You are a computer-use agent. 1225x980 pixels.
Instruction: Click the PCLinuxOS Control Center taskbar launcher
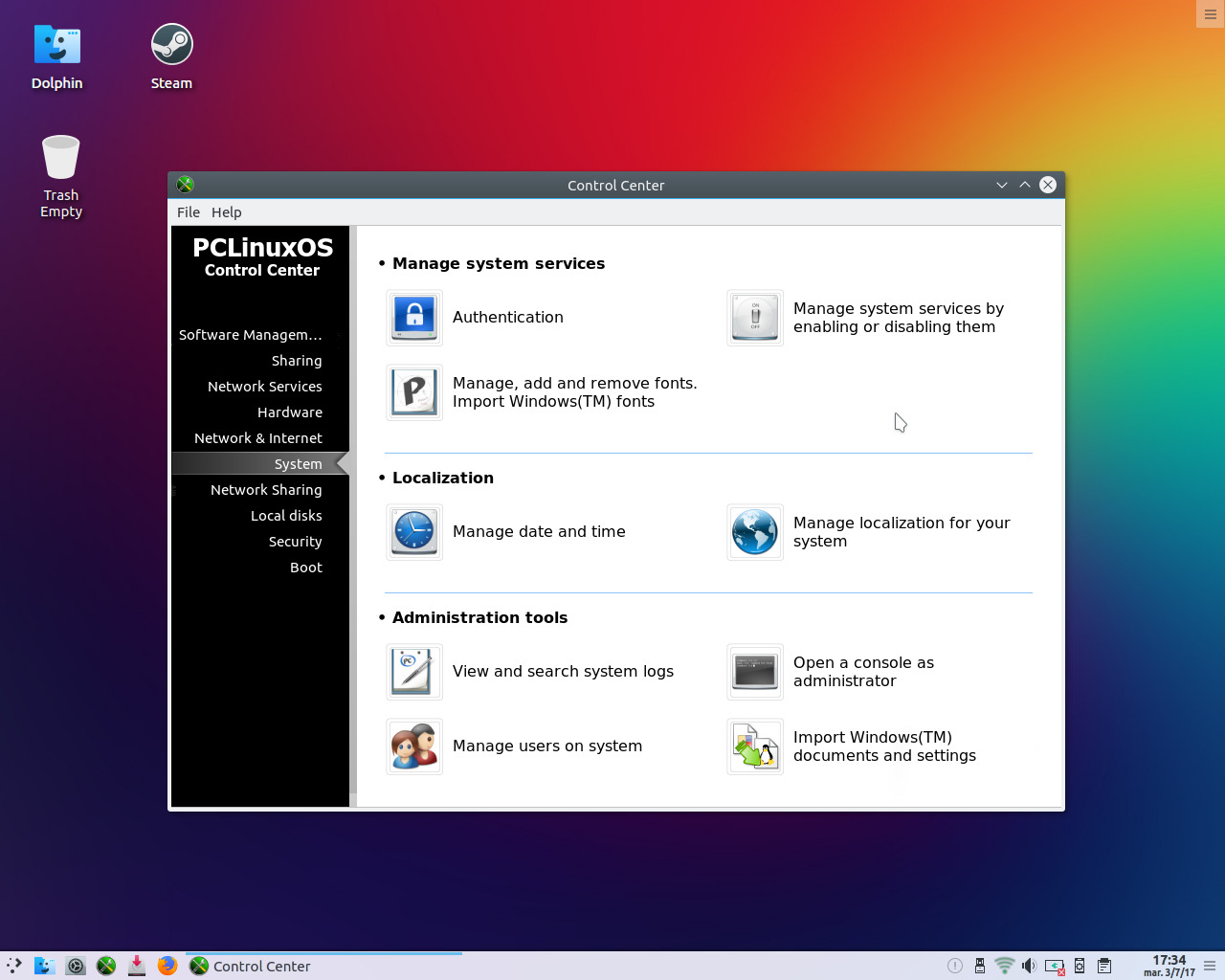pyautogui.click(x=106, y=966)
